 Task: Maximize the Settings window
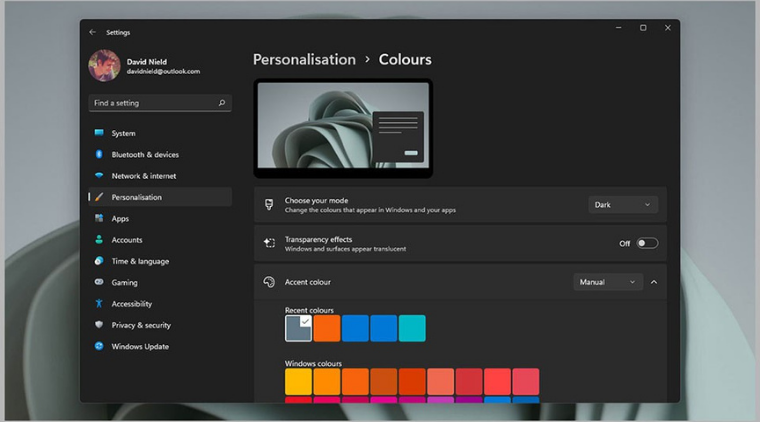(643, 28)
